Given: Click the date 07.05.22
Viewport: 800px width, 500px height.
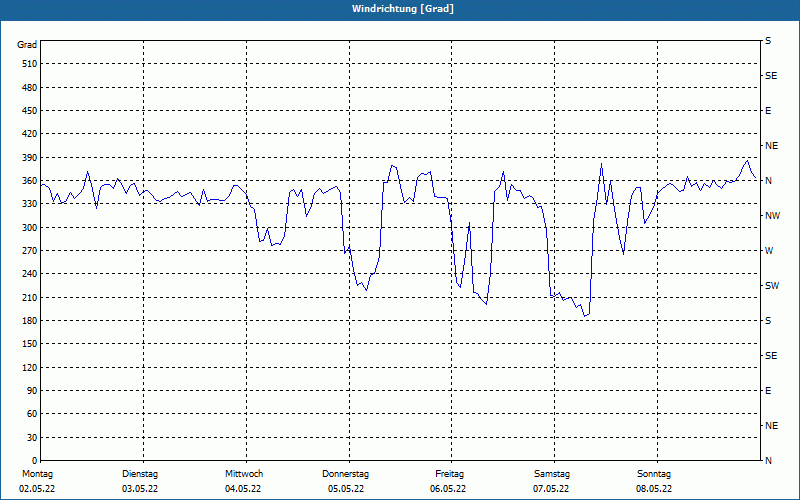Looking at the screenshot, I should click(552, 489).
